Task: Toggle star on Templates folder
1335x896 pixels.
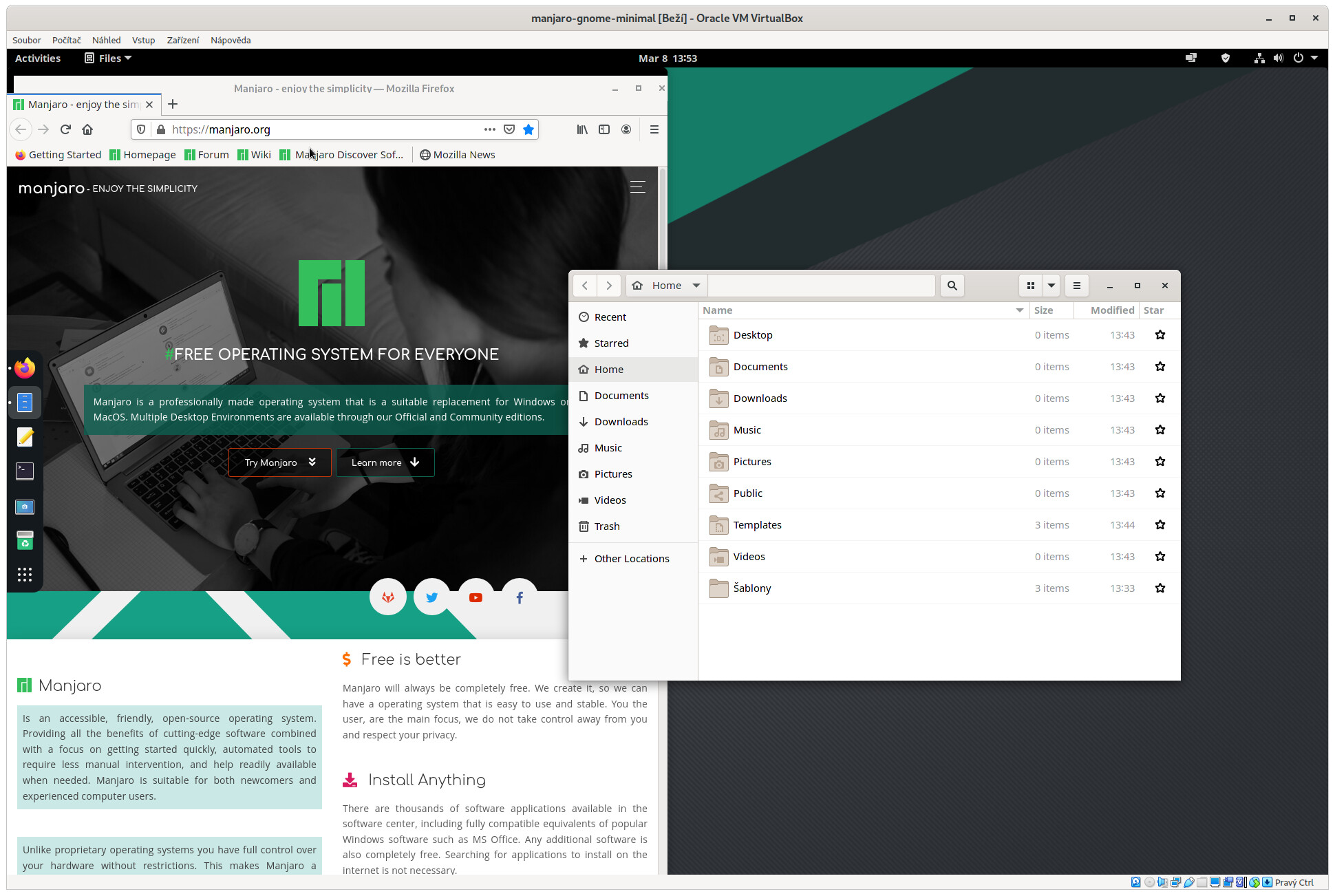Action: pyautogui.click(x=1160, y=525)
